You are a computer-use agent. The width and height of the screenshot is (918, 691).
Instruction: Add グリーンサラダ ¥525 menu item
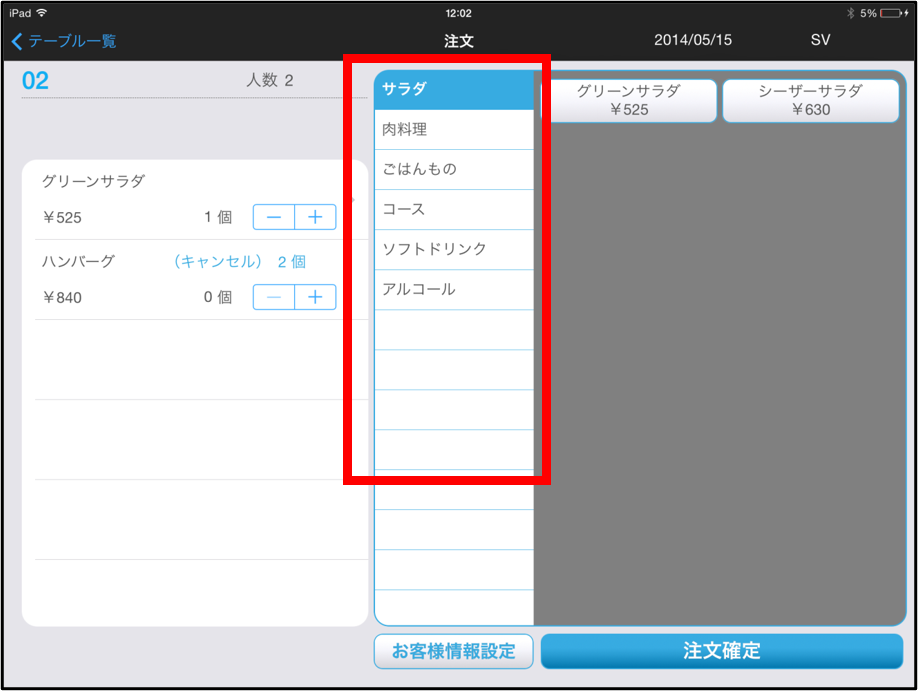pos(629,101)
